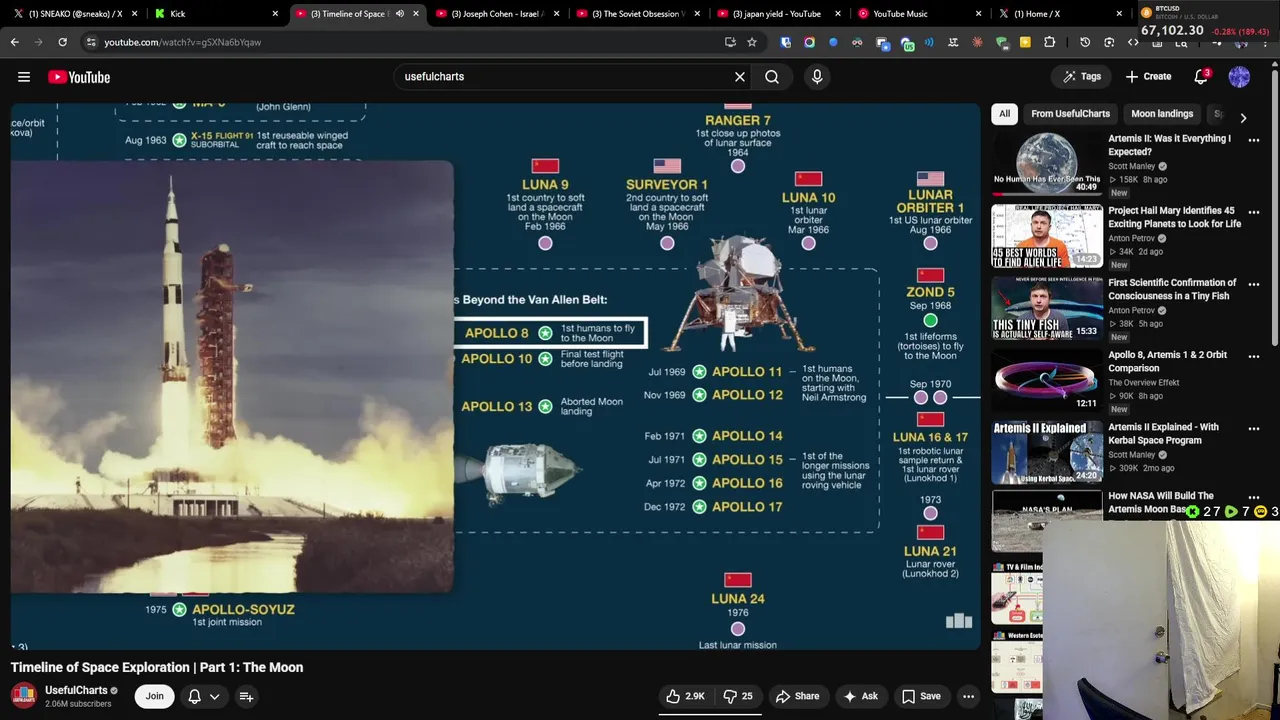Click the Share button
Viewport: 1280px width, 720px height.
(x=797, y=696)
